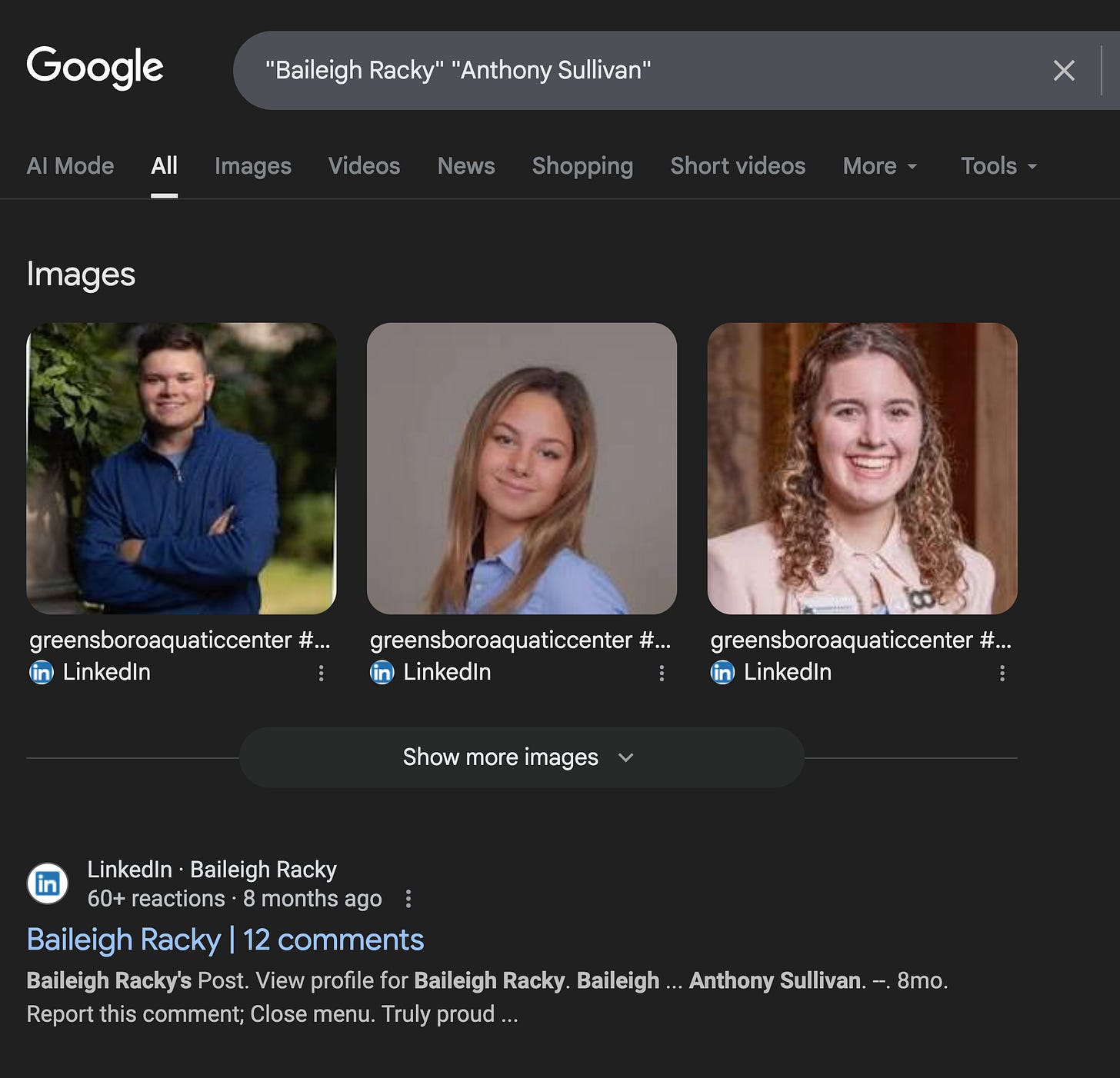Click LinkedIn icon under the second image
This screenshot has height=1078, width=1120.
click(382, 672)
